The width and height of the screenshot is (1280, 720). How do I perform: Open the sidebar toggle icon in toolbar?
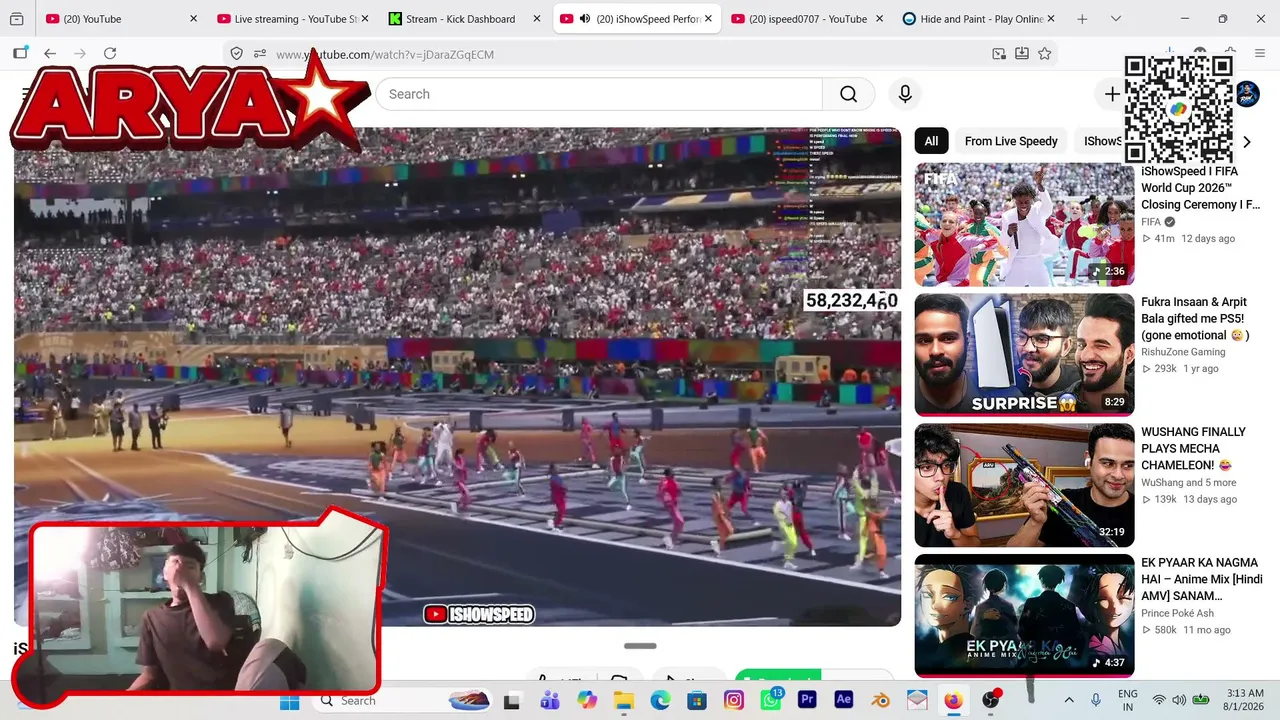[x=20, y=54]
